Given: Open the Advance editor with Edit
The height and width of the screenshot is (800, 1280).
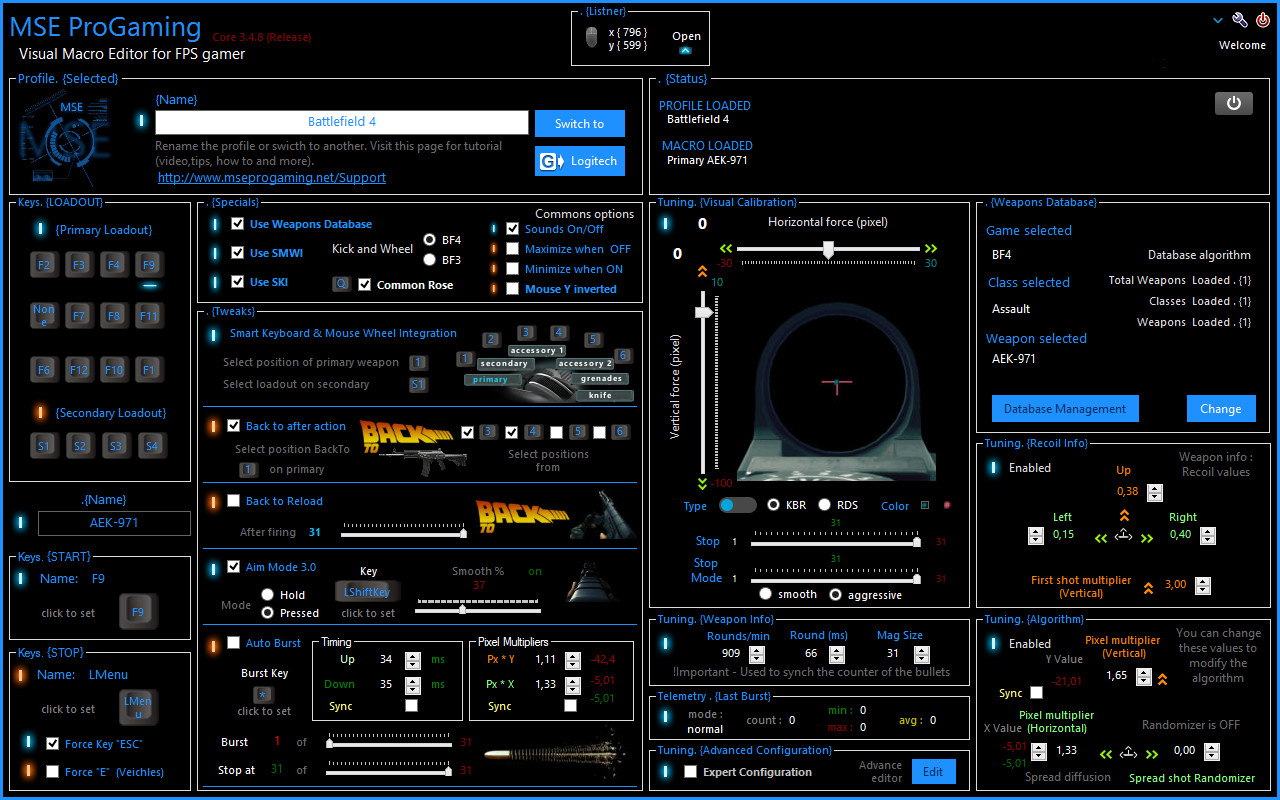Looking at the screenshot, I should click(x=933, y=772).
